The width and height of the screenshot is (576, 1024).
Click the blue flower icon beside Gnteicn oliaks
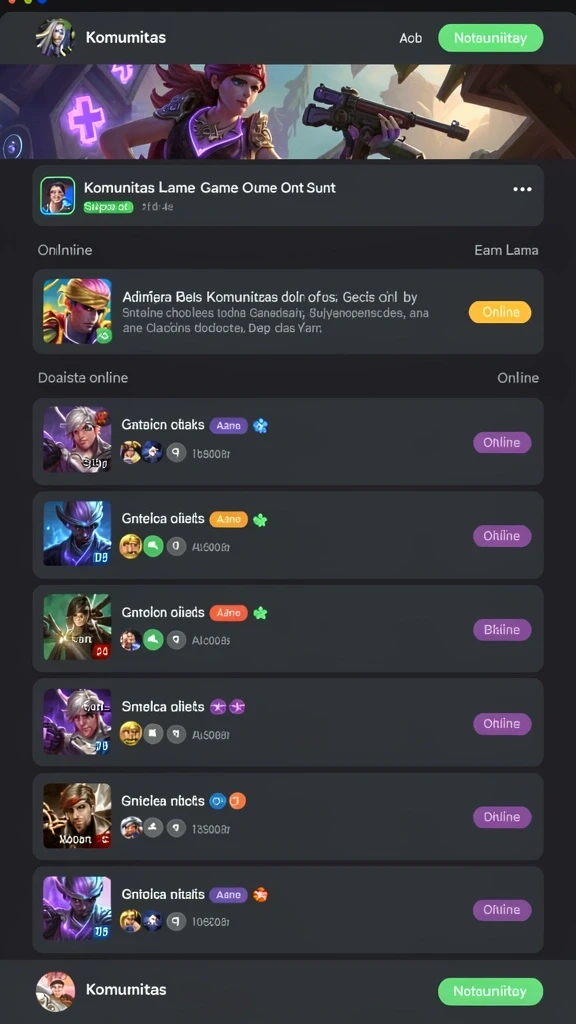pyautogui.click(x=261, y=426)
